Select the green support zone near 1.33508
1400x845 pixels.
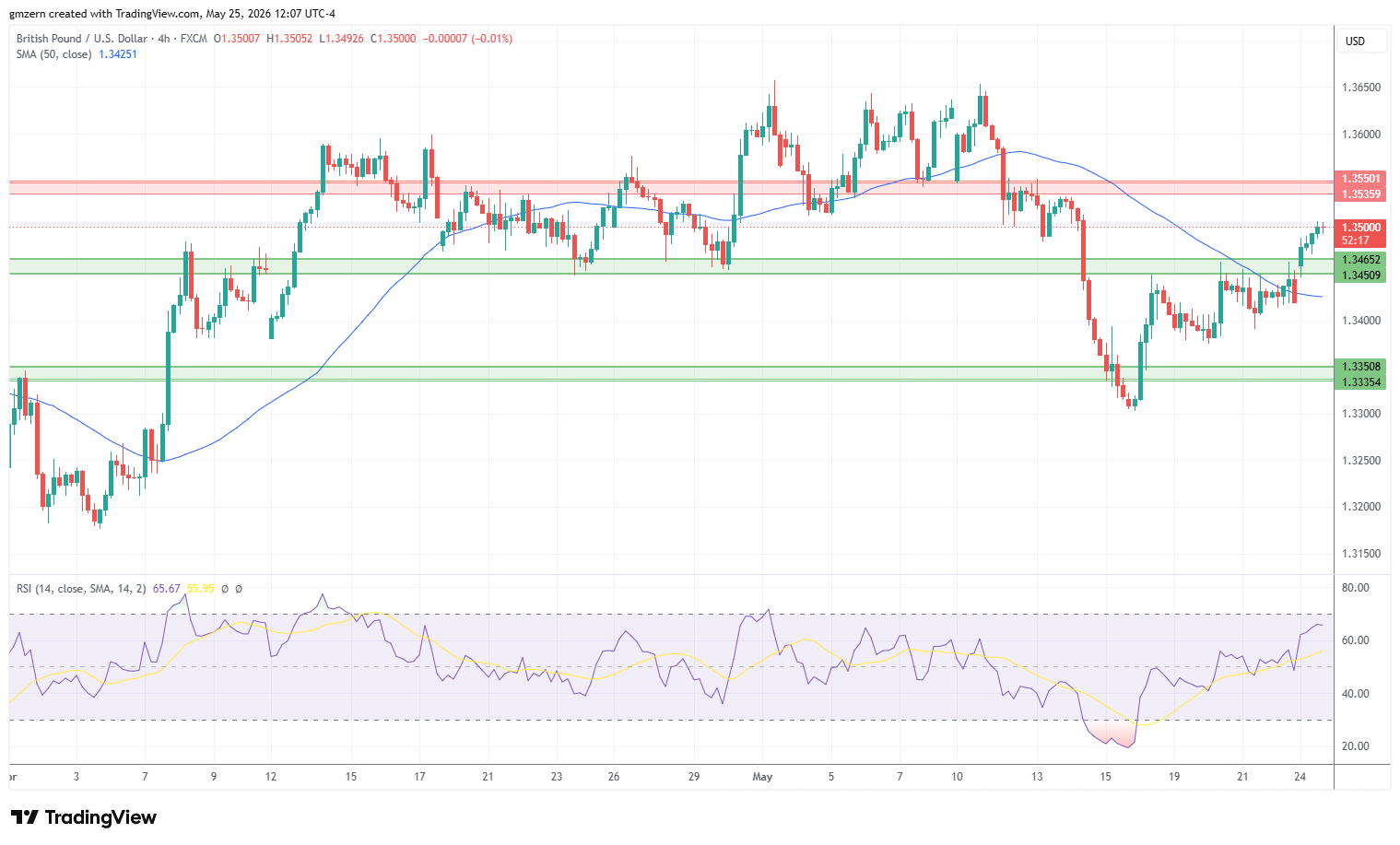(x=671, y=373)
